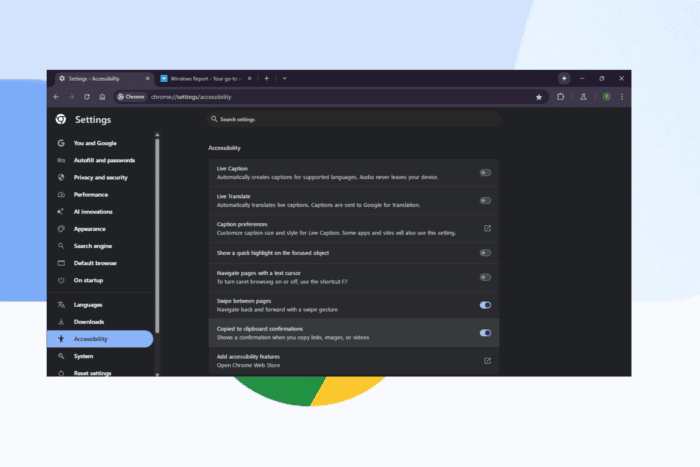Open Privacy and security settings

tap(100, 177)
